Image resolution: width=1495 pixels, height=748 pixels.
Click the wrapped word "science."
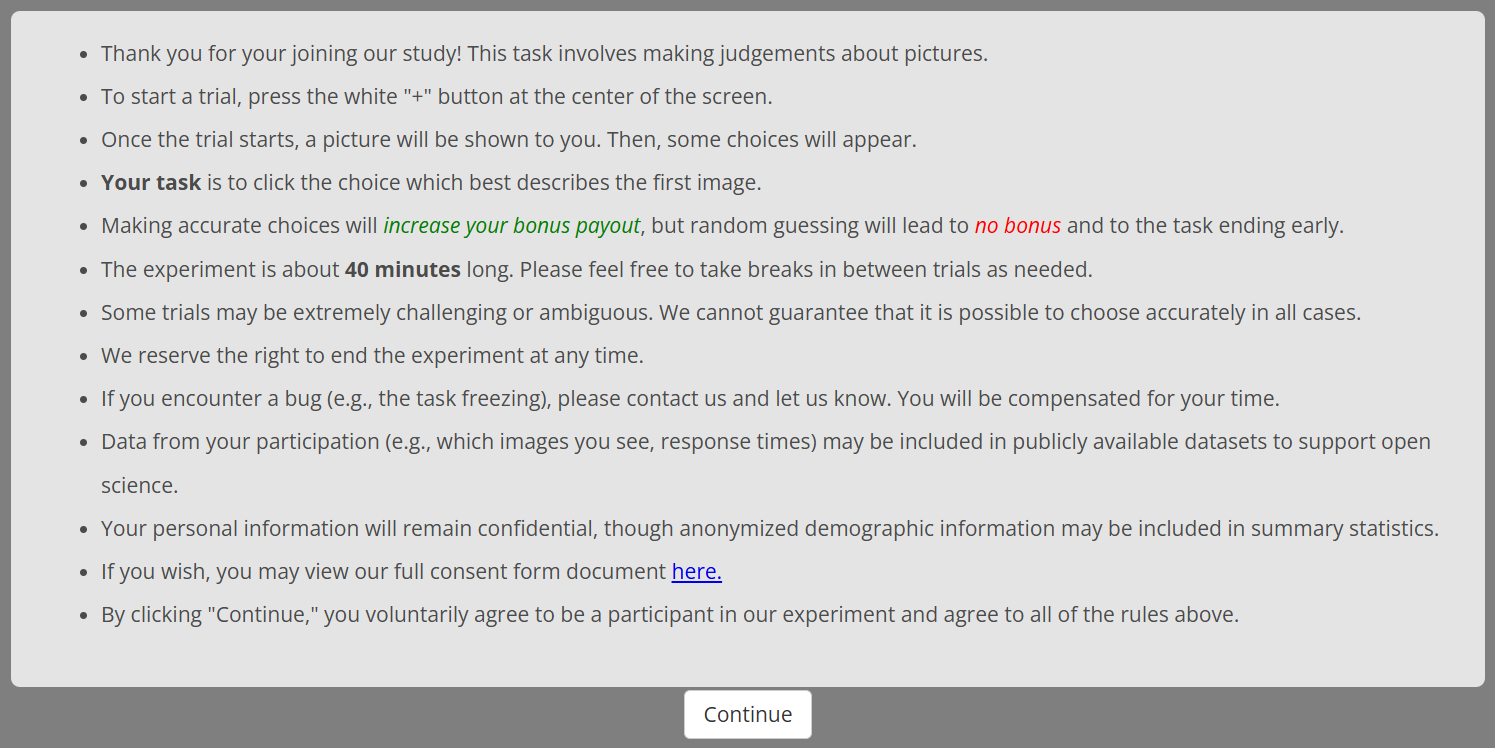(x=139, y=485)
